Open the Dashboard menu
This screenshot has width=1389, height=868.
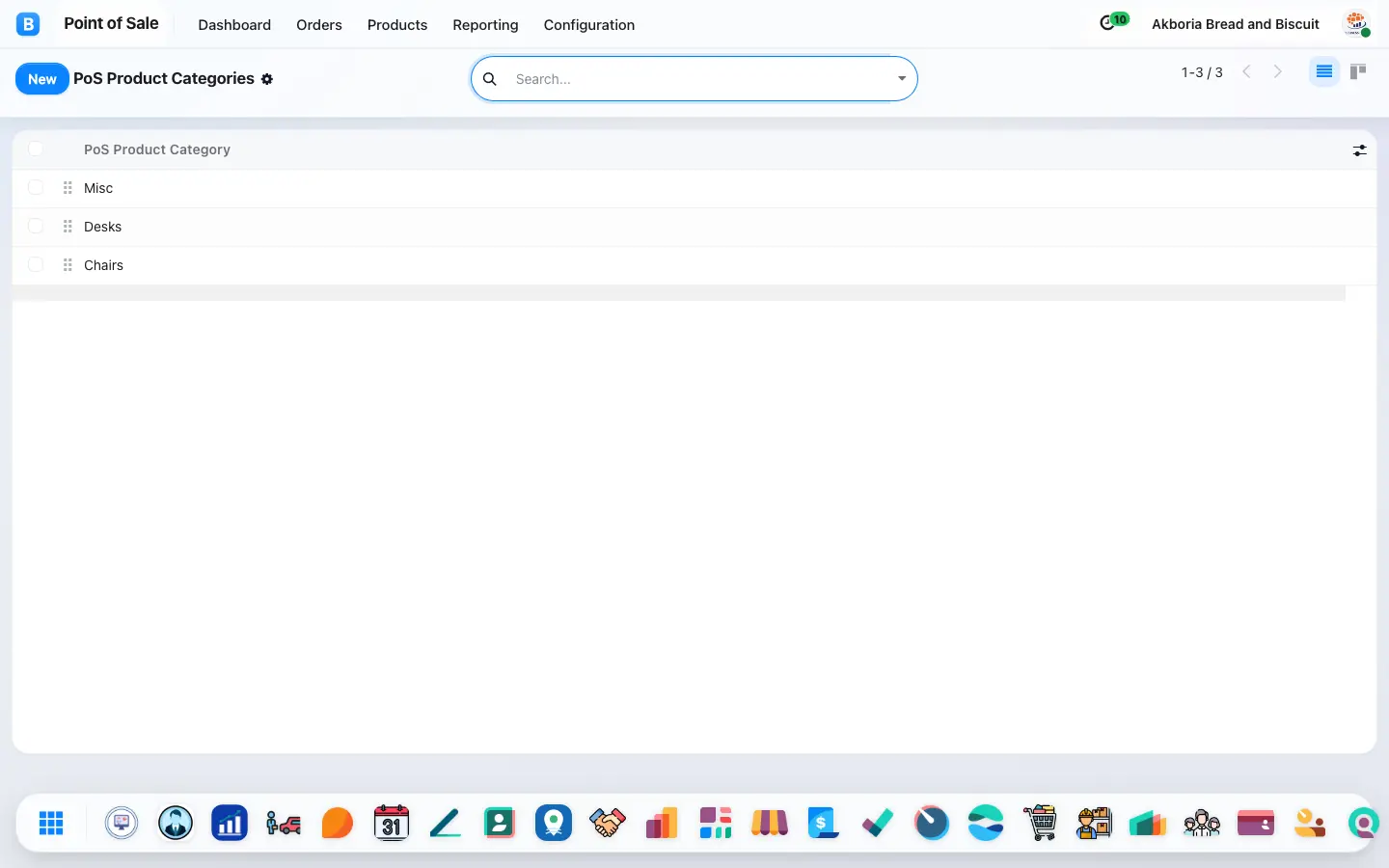234,25
